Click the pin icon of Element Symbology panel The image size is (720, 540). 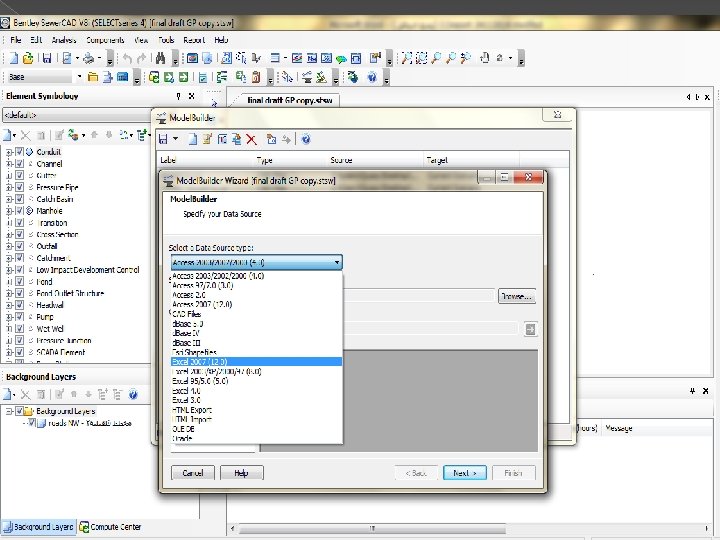[178, 96]
